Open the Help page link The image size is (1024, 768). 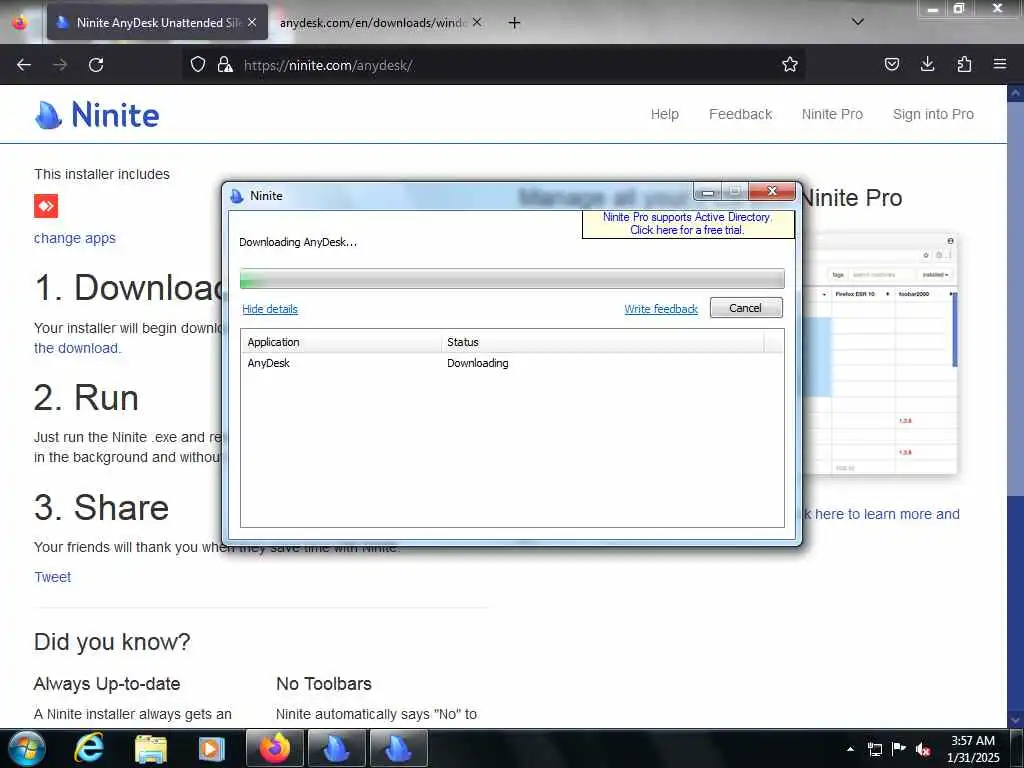click(x=665, y=114)
